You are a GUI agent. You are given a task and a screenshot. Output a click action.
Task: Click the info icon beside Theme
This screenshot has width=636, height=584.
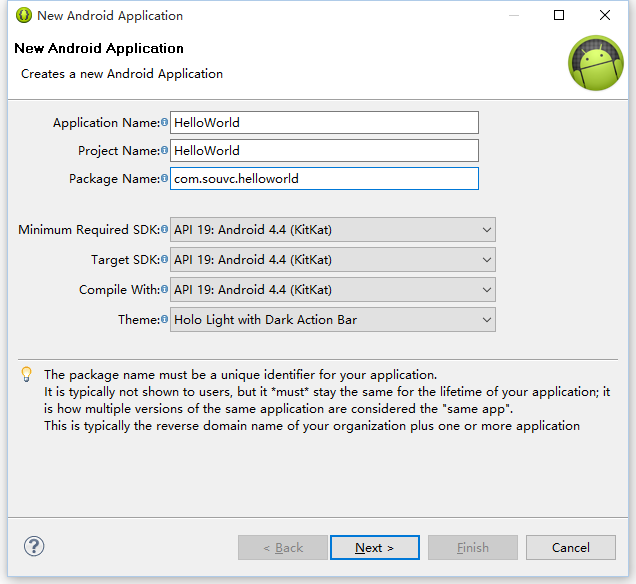tap(165, 320)
